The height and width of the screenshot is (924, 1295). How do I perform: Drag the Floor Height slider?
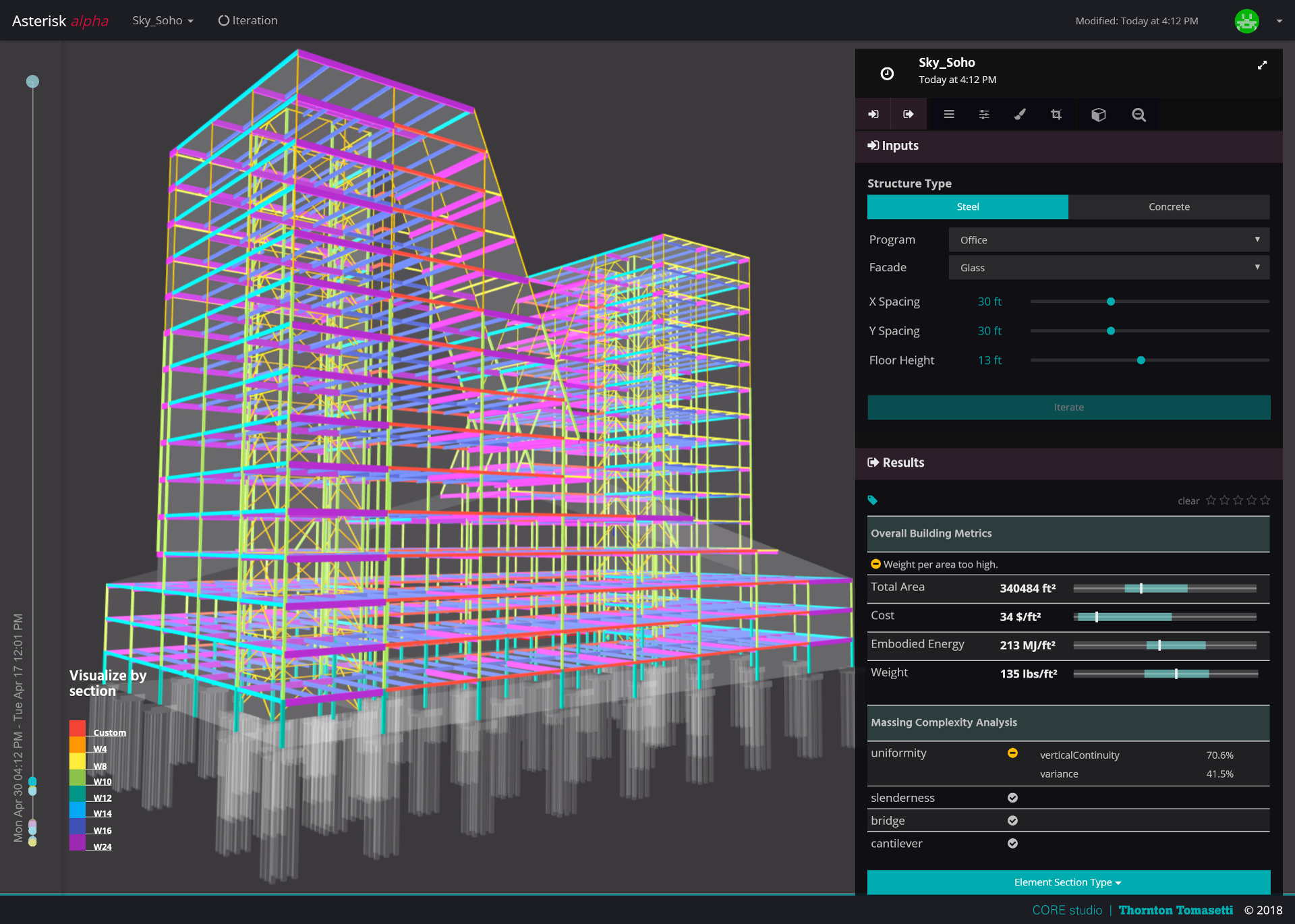pyautogui.click(x=1143, y=359)
